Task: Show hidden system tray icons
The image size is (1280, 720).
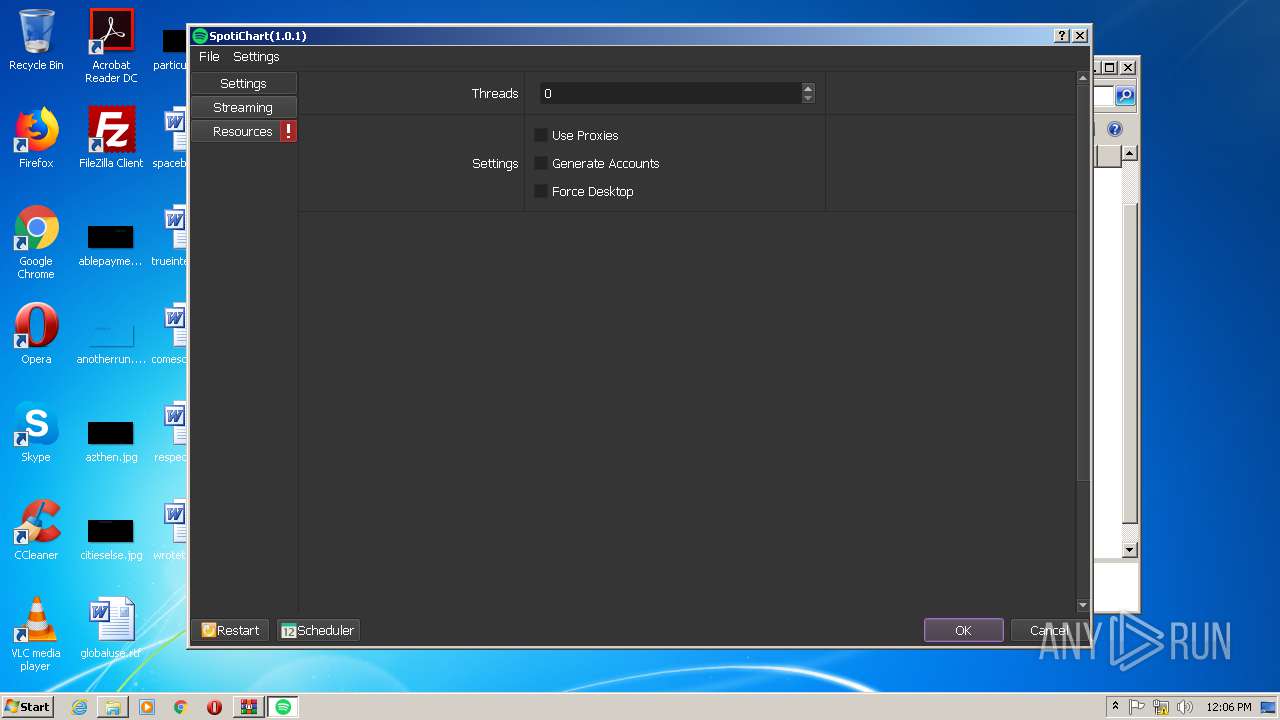Action: 1115,706
